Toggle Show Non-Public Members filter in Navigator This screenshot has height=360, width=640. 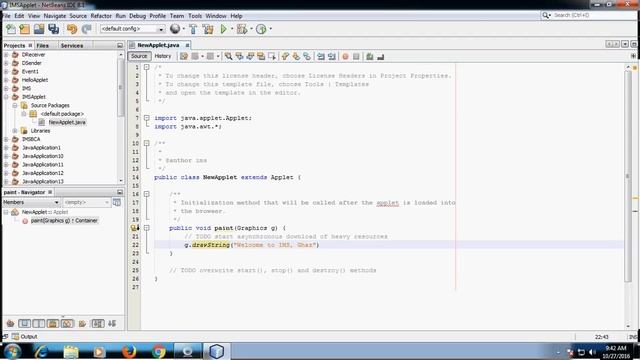click(x=53, y=324)
